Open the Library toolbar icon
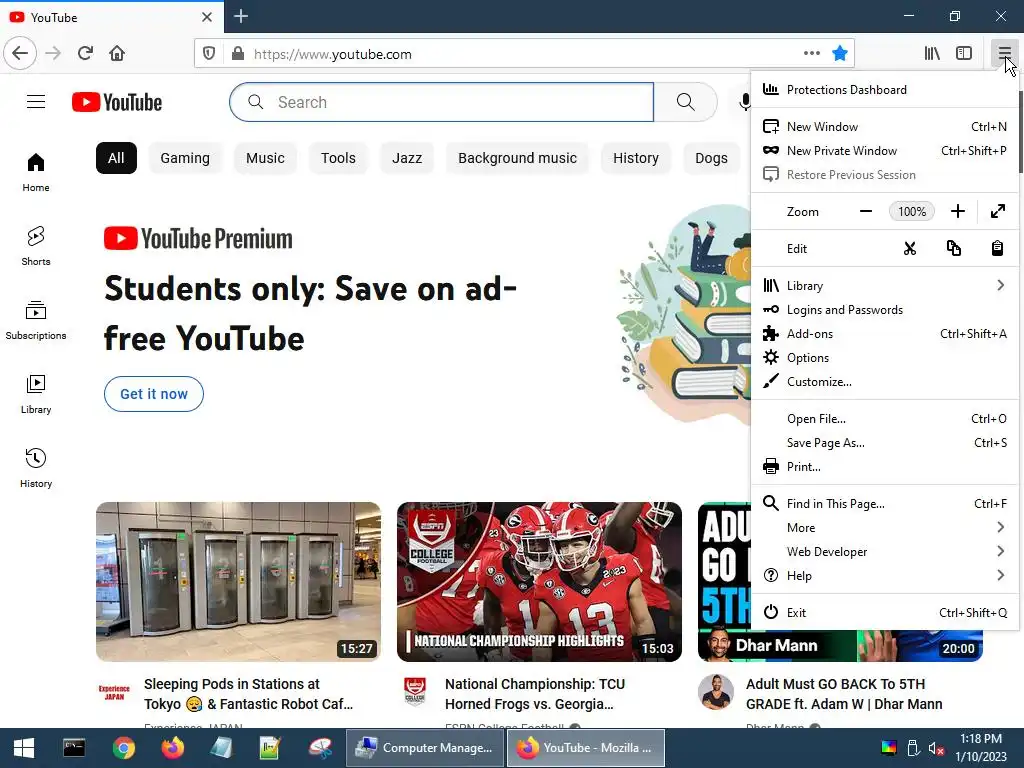Screen dimensions: 1024x768 [x=932, y=53]
